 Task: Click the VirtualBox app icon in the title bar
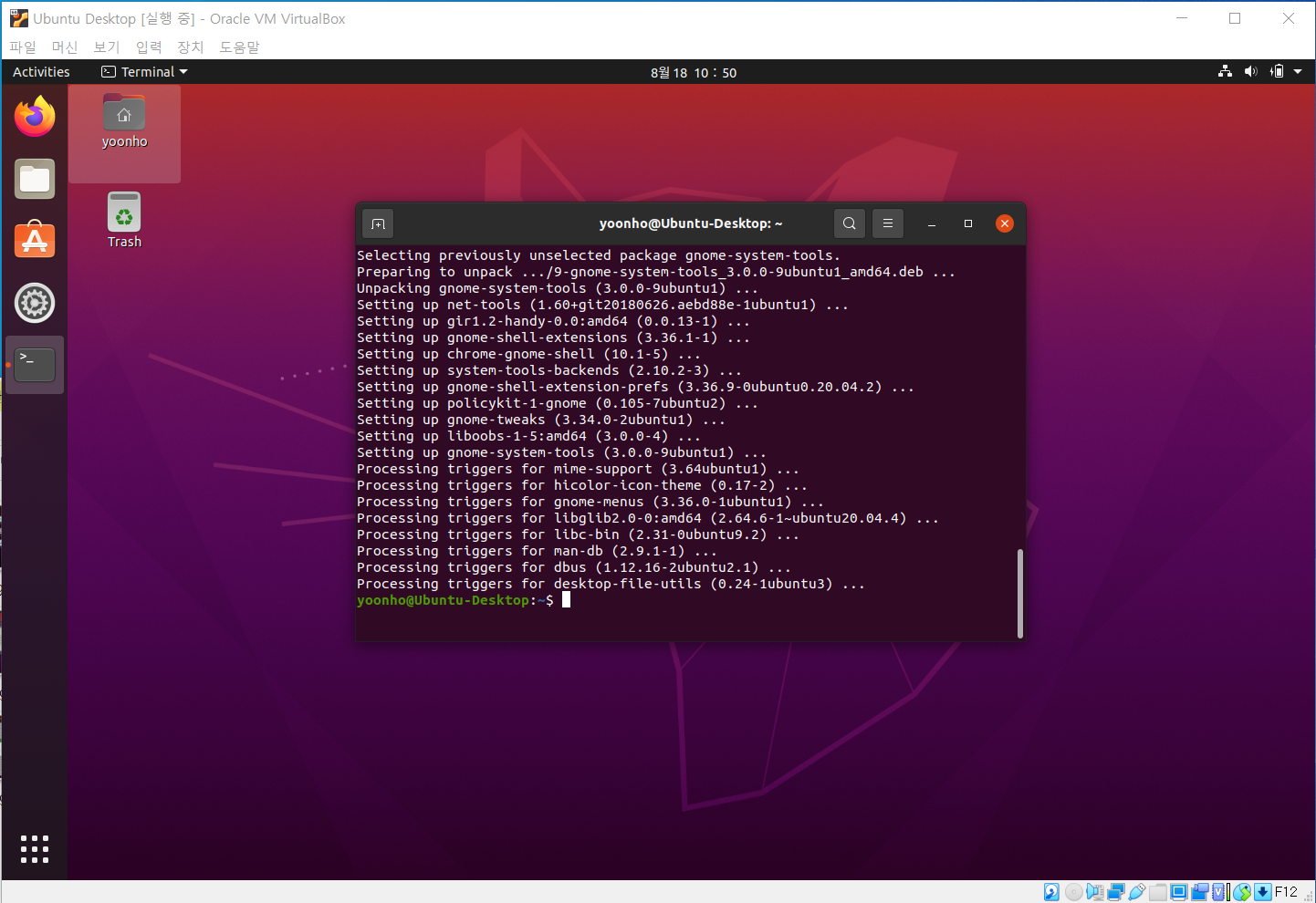(18, 18)
